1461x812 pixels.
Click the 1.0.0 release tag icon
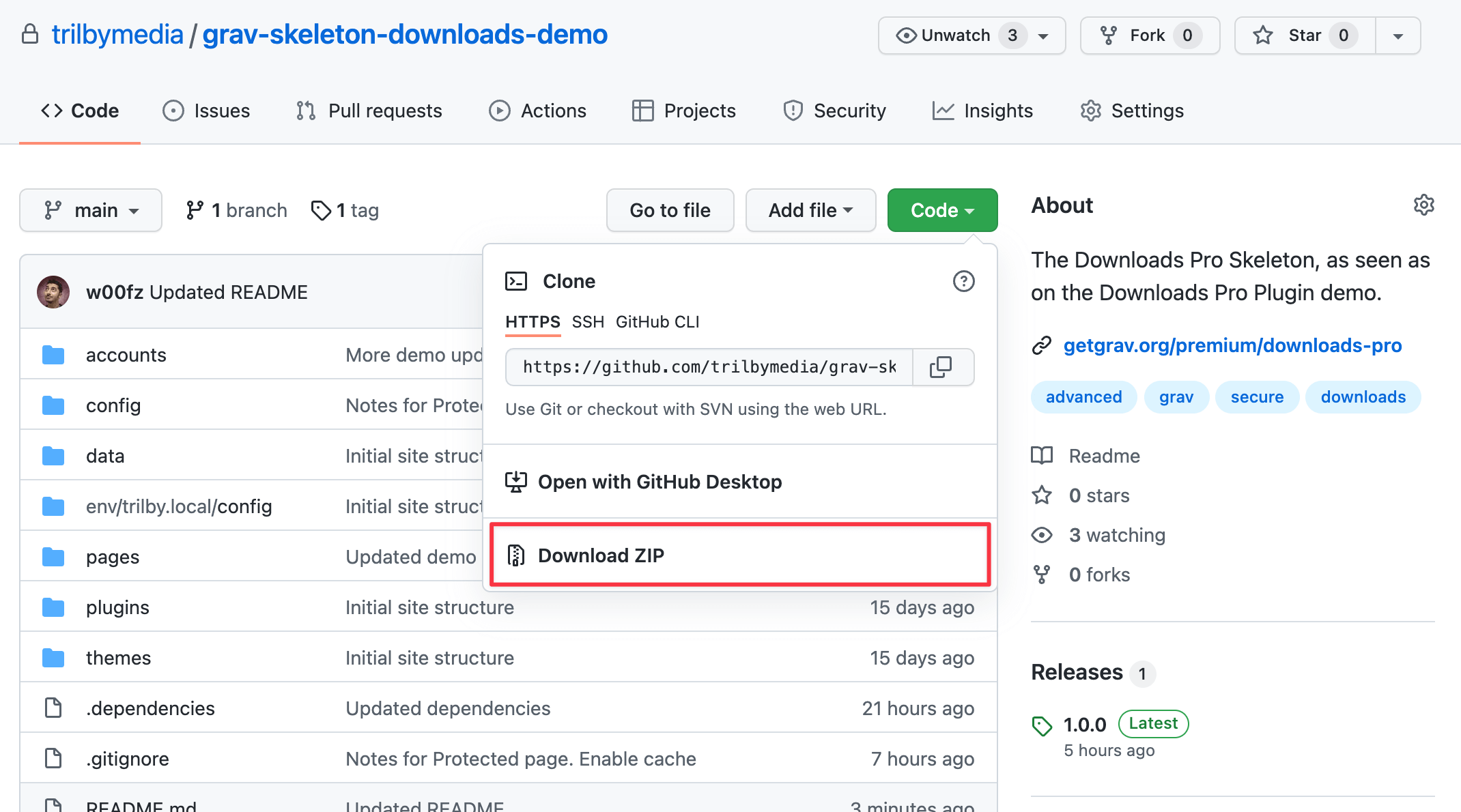coord(1042,726)
